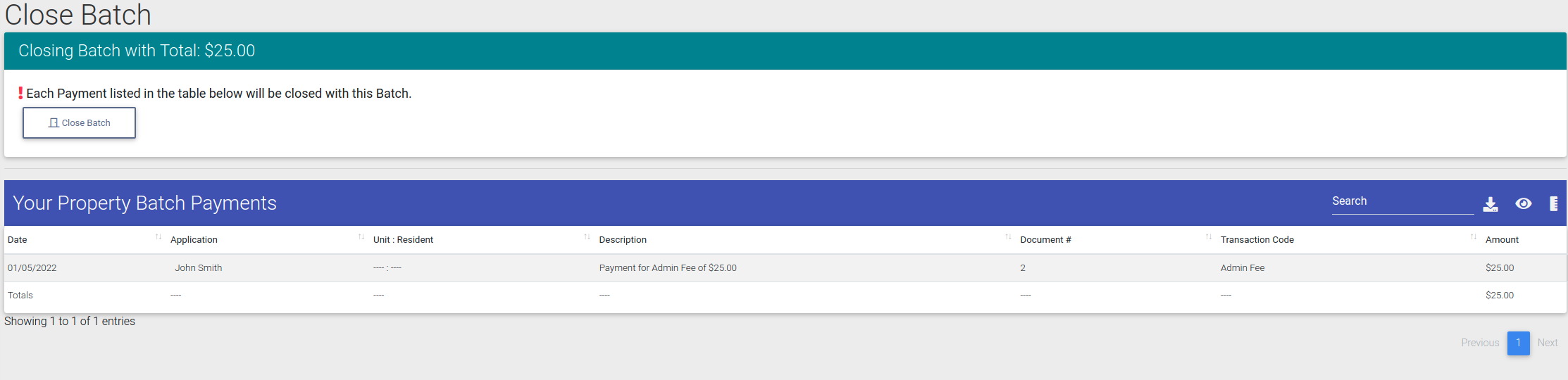Image resolution: width=1568 pixels, height=380 pixels.
Task: Download the batch payments table
Action: click(x=1491, y=204)
